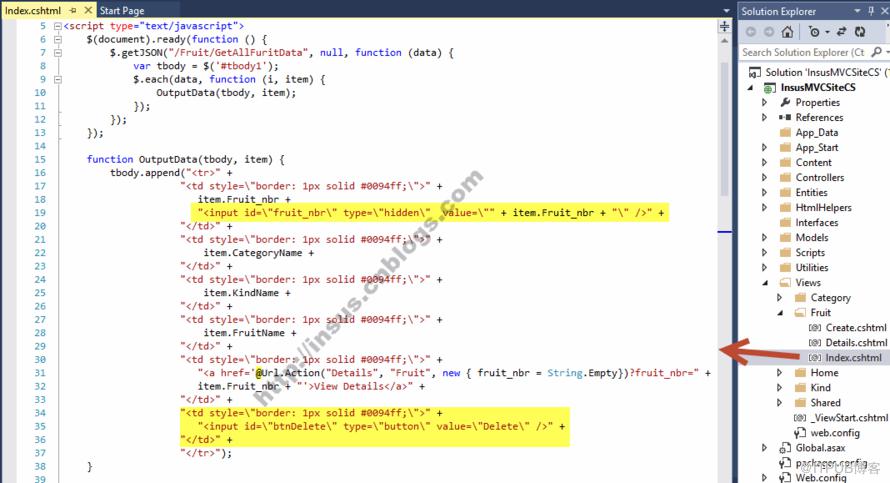The height and width of the screenshot is (483, 890).
Task: Switch to the Start Page tab
Action: click(122, 10)
